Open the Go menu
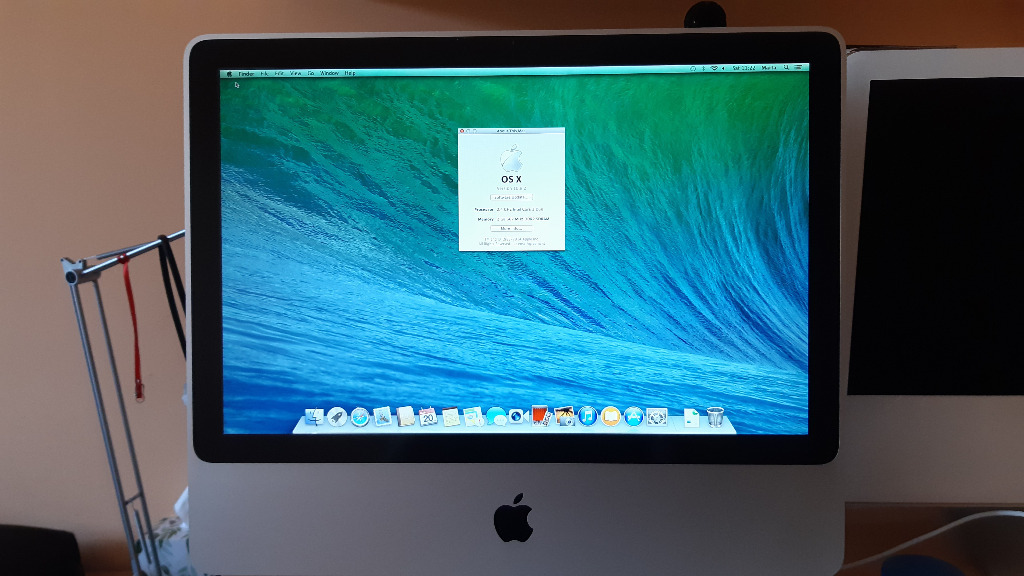 311,73
